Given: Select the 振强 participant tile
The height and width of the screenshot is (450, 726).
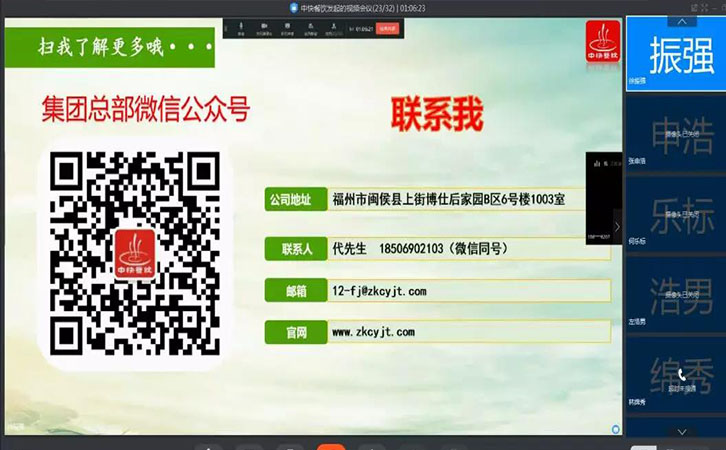Looking at the screenshot, I should [x=676, y=53].
